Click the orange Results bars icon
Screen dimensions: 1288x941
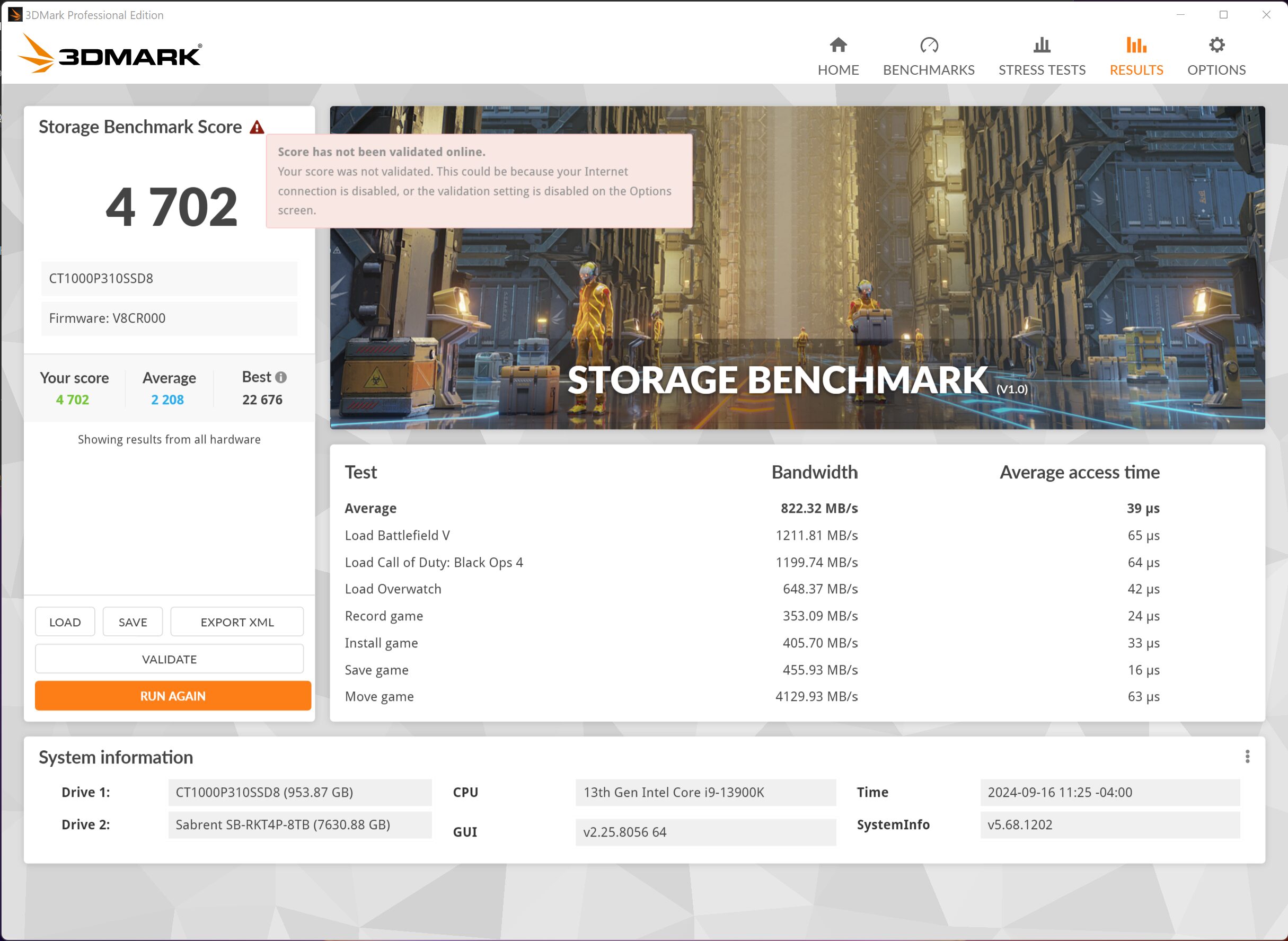point(1136,45)
